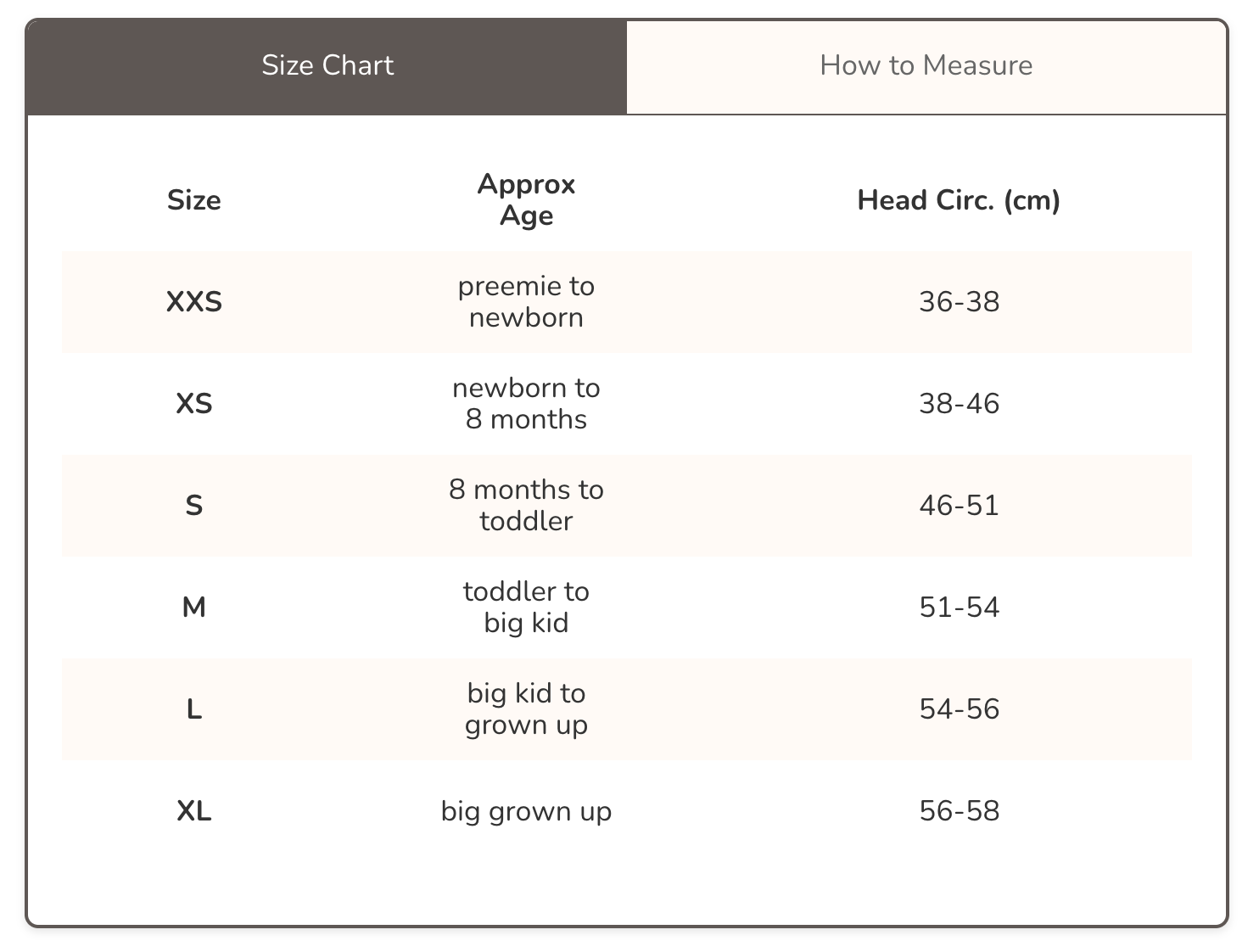
Task: Select the XS size label
Action: pyautogui.click(x=194, y=404)
